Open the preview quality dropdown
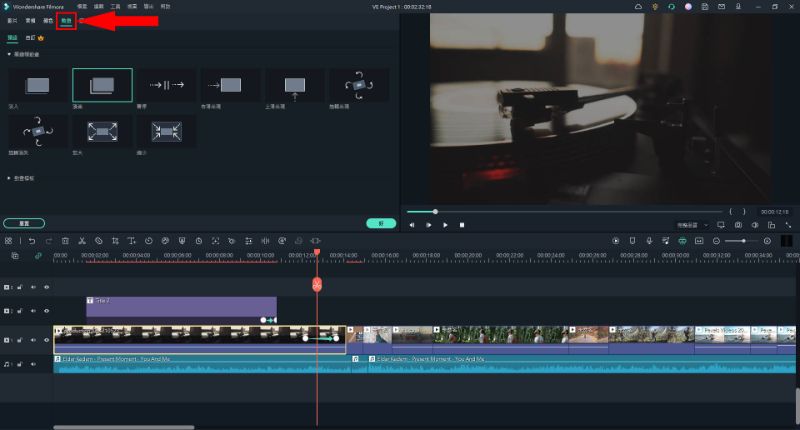This screenshot has height=430, width=800. [692, 225]
